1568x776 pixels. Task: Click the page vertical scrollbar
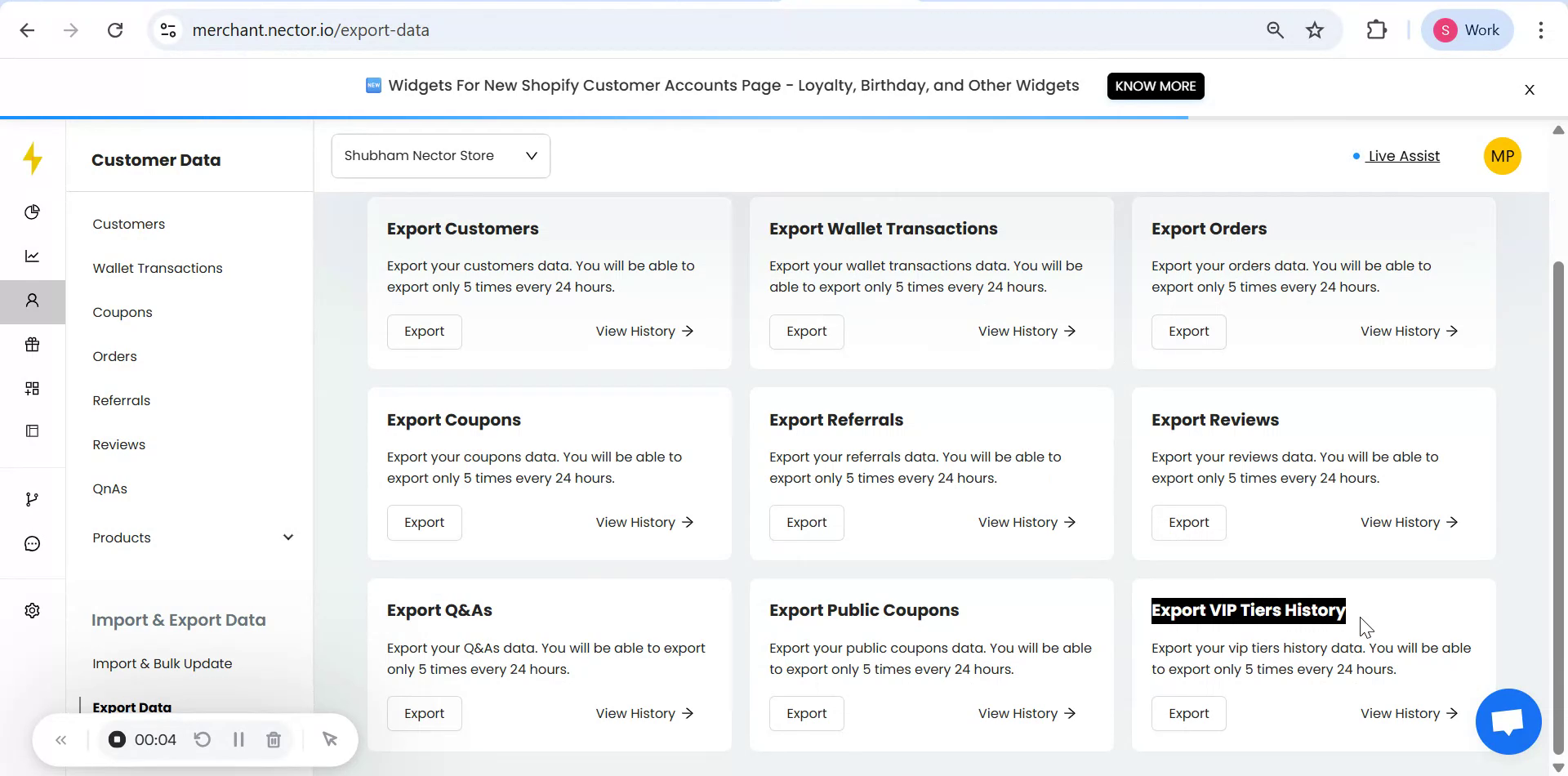click(x=1558, y=506)
